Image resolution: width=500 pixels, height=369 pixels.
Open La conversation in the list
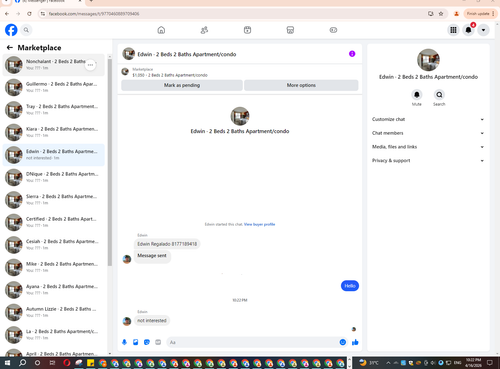coord(54,335)
